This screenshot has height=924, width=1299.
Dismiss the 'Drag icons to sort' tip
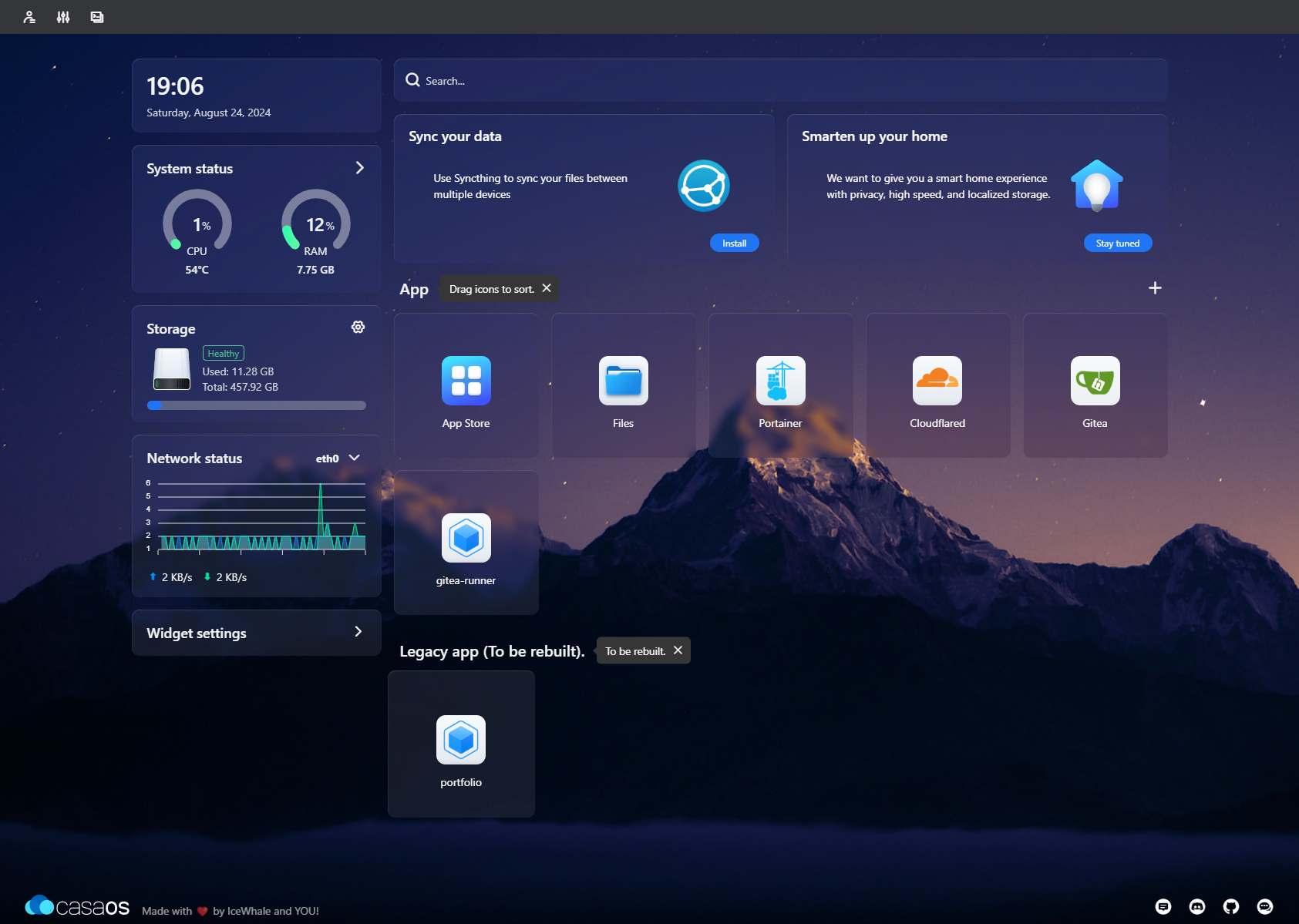pyautogui.click(x=547, y=288)
